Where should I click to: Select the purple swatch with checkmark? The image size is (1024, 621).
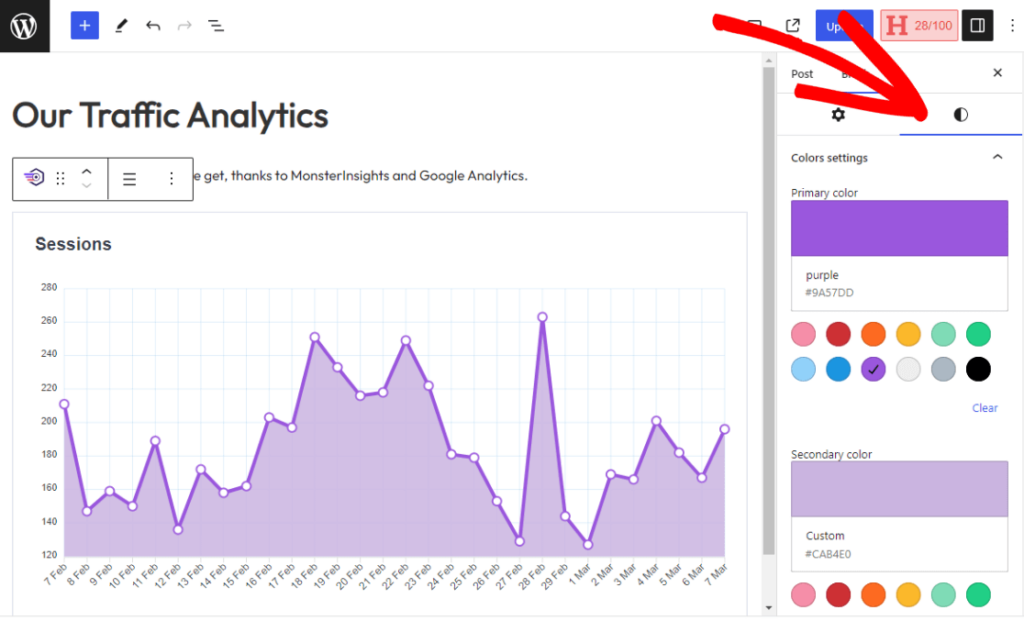coord(873,369)
